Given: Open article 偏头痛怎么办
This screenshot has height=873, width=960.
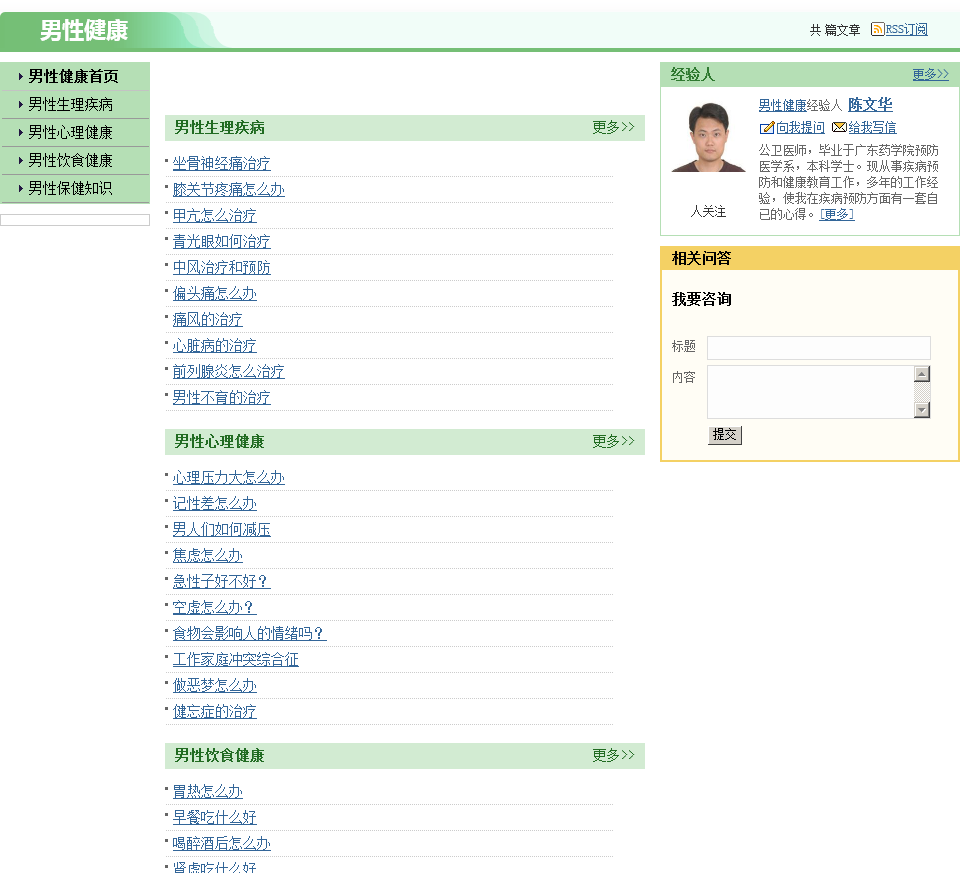Looking at the screenshot, I should click(214, 294).
